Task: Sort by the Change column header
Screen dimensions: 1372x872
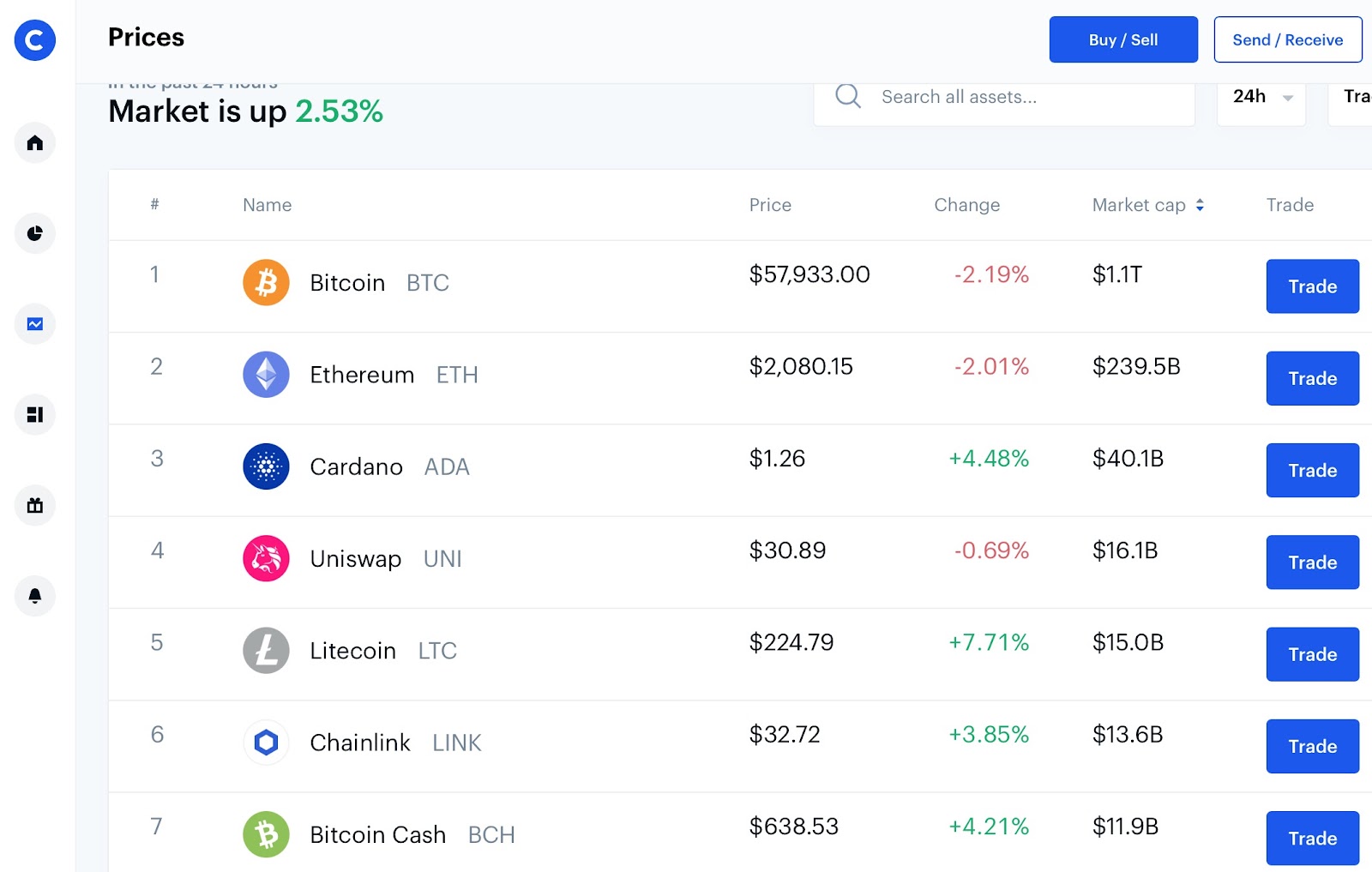Action: tap(966, 205)
